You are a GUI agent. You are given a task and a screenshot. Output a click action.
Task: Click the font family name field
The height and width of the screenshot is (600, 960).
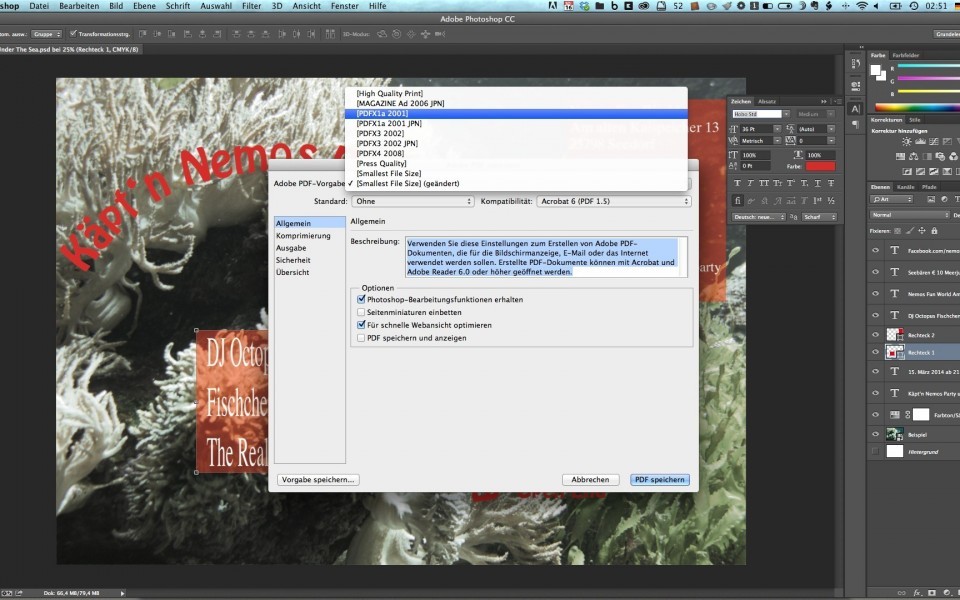[x=757, y=114]
